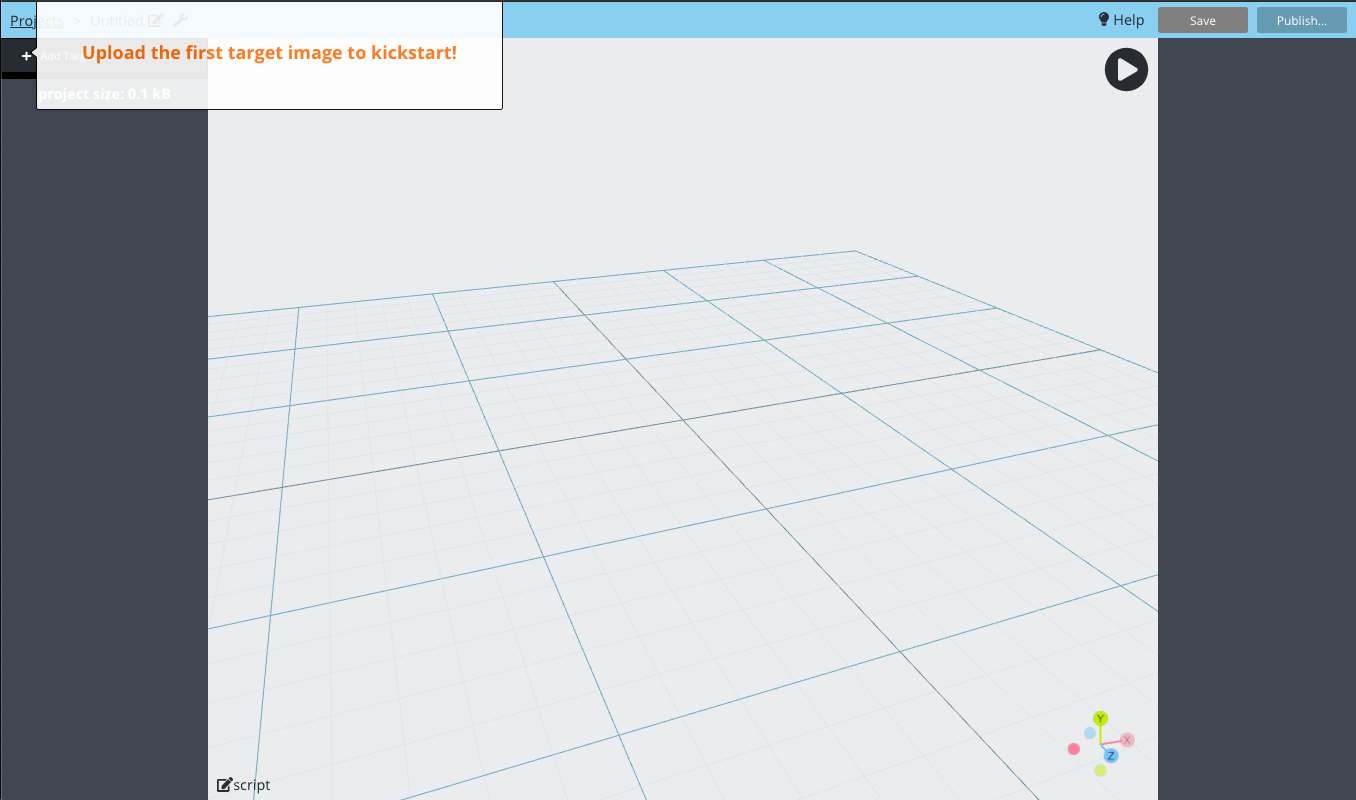Screen dimensions: 1356x800
Task: Click the Untitled project name
Action: (x=116, y=20)
